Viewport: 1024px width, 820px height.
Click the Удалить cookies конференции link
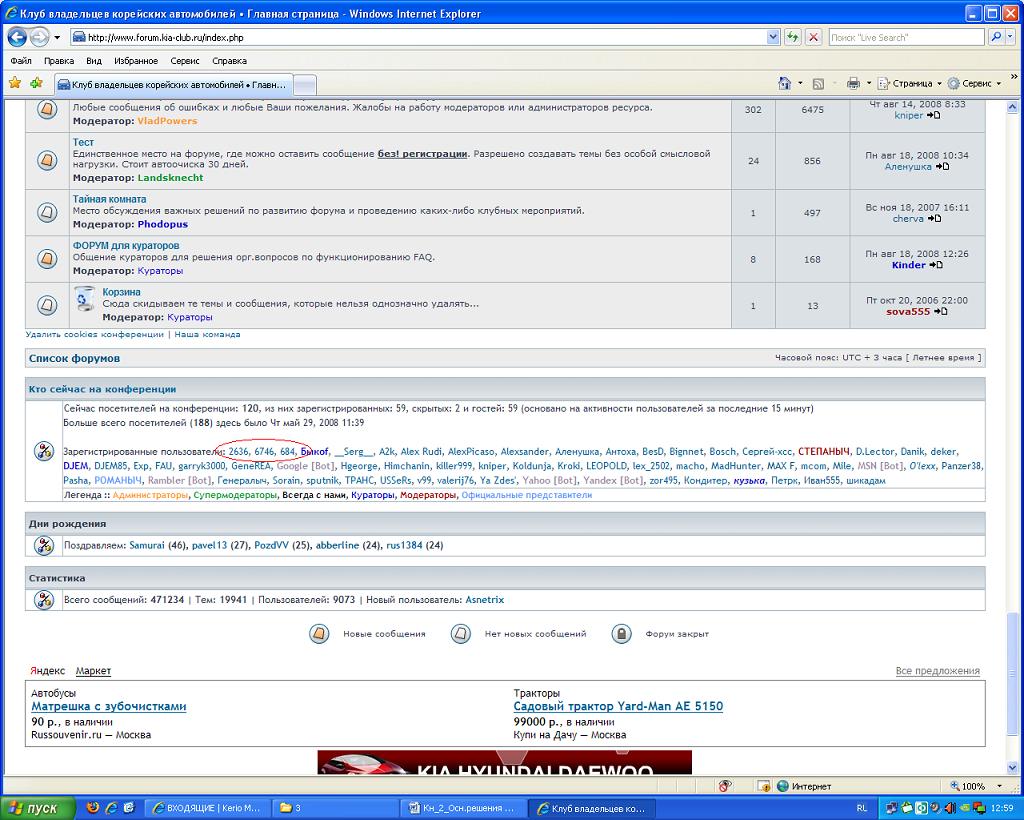tap(94, 334)
